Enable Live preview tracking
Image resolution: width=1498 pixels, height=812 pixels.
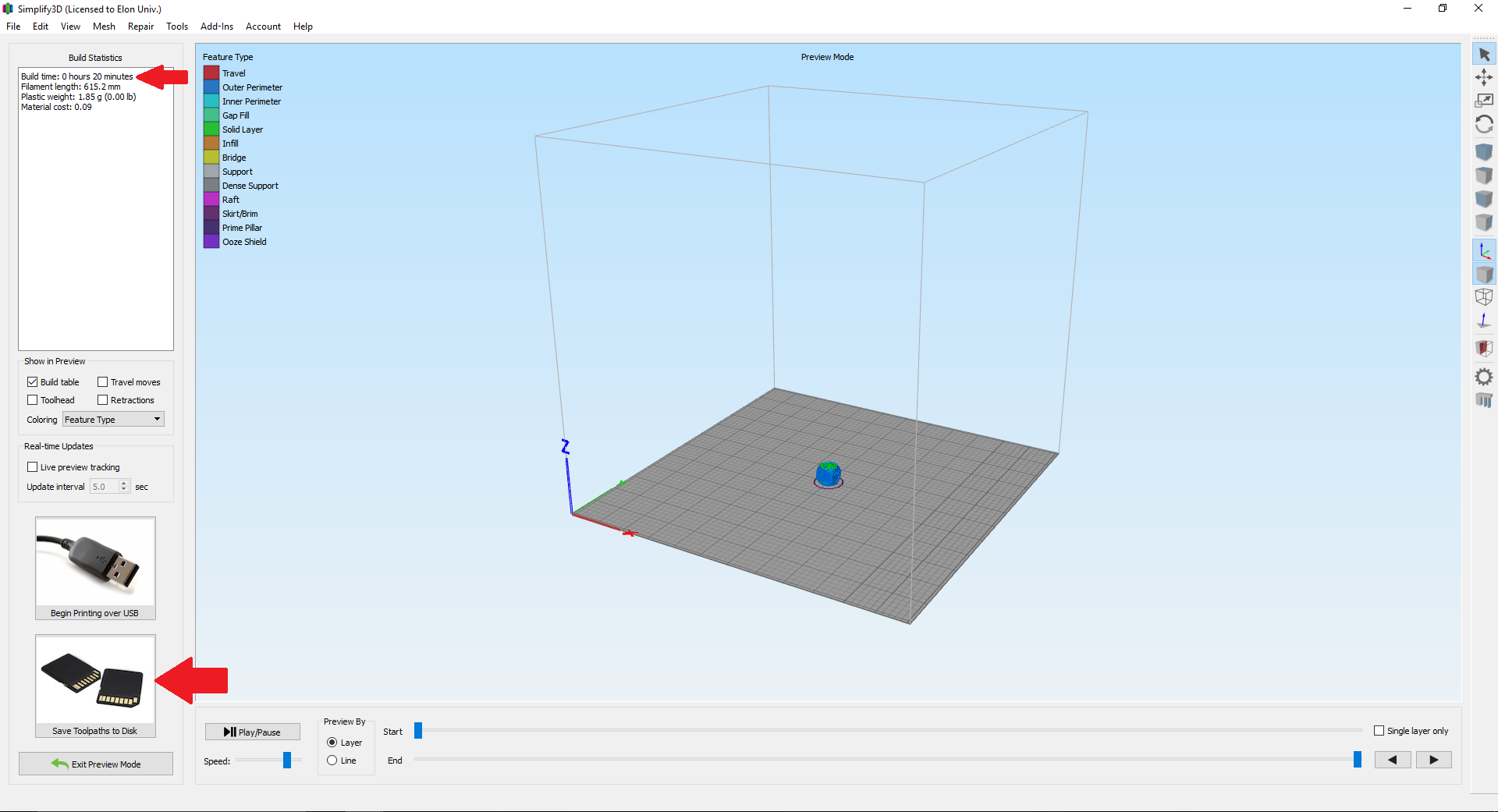(x=33, y=467)
